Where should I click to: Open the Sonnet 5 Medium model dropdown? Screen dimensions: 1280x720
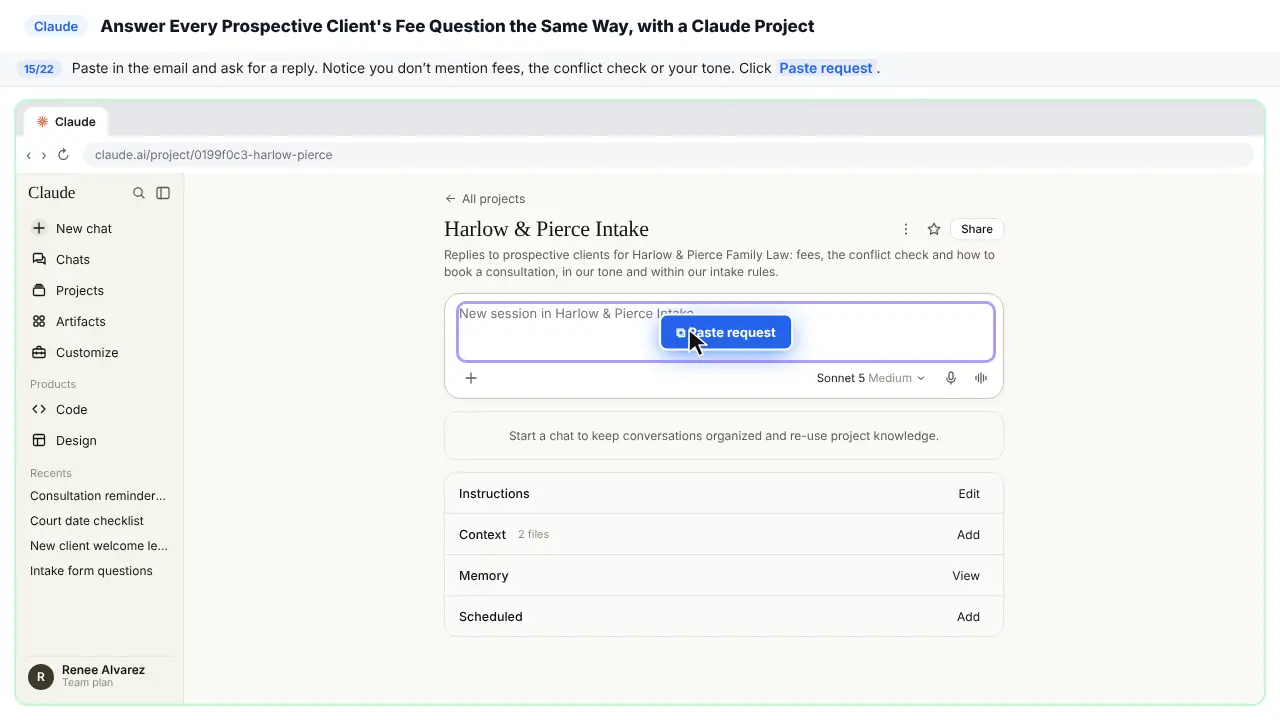(871, 378)
